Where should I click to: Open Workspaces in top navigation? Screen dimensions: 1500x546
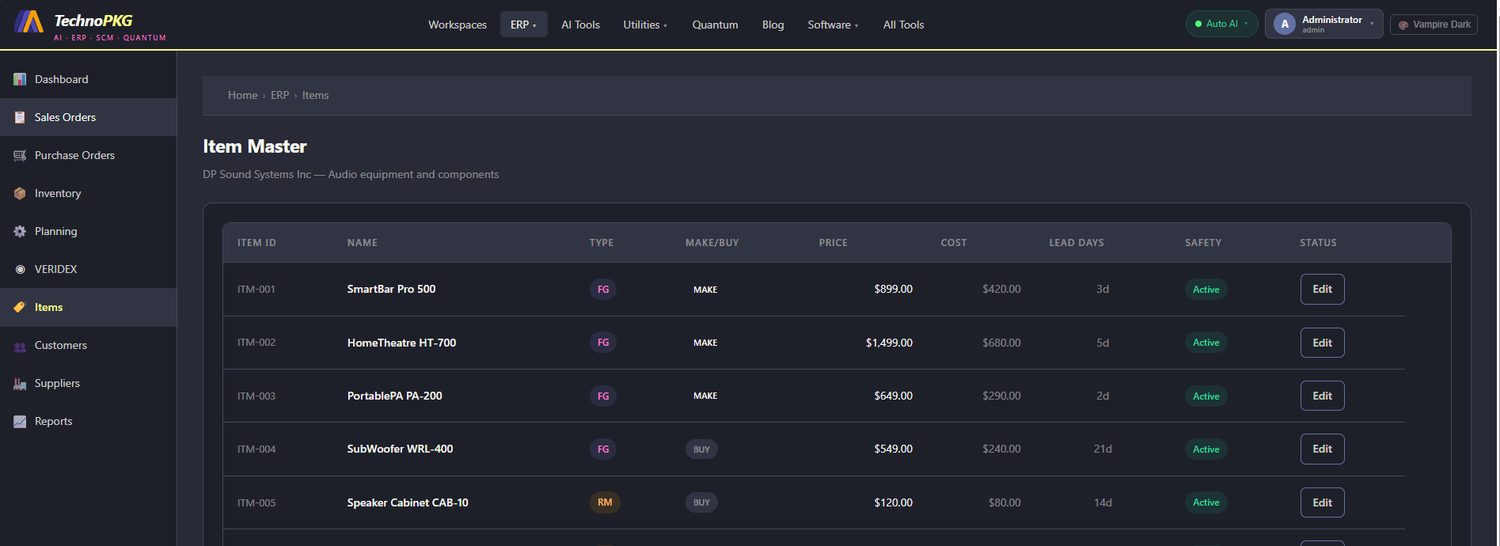pos(457,24)
